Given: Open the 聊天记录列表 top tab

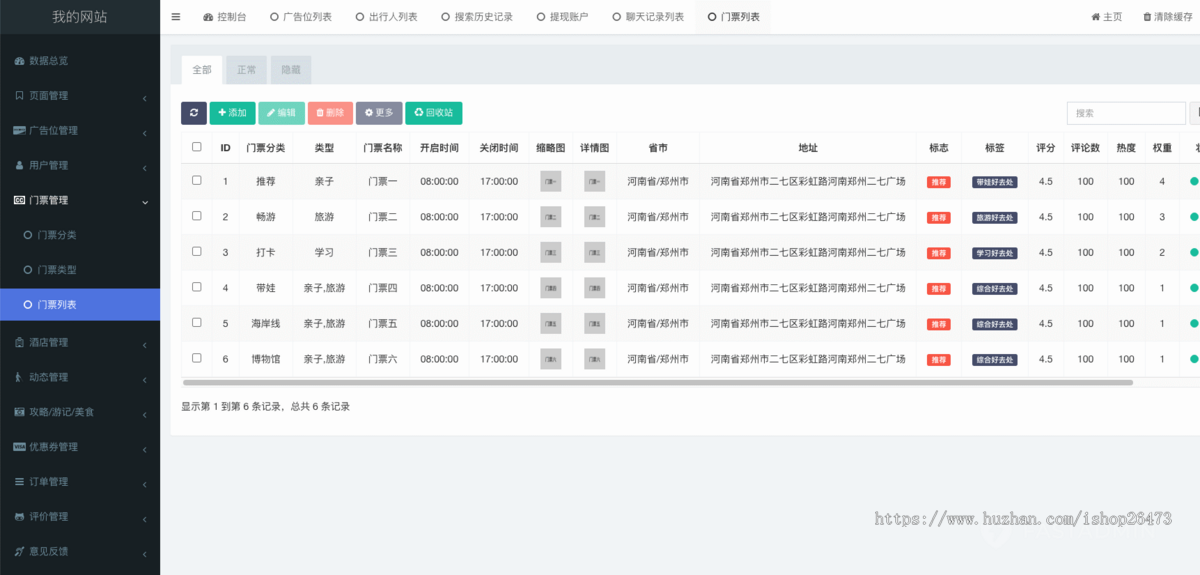Looking at the screenshot, I should [648, 17].
